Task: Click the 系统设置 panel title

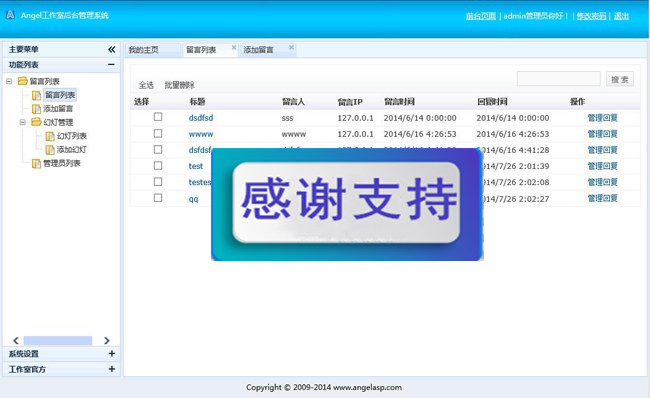Action: pyautogui.click(x=24, y=354)
